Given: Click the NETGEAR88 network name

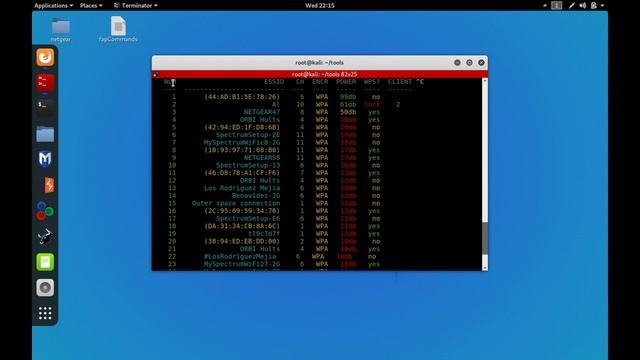Looking at the screenshot, I should click(x=262, y=158).
